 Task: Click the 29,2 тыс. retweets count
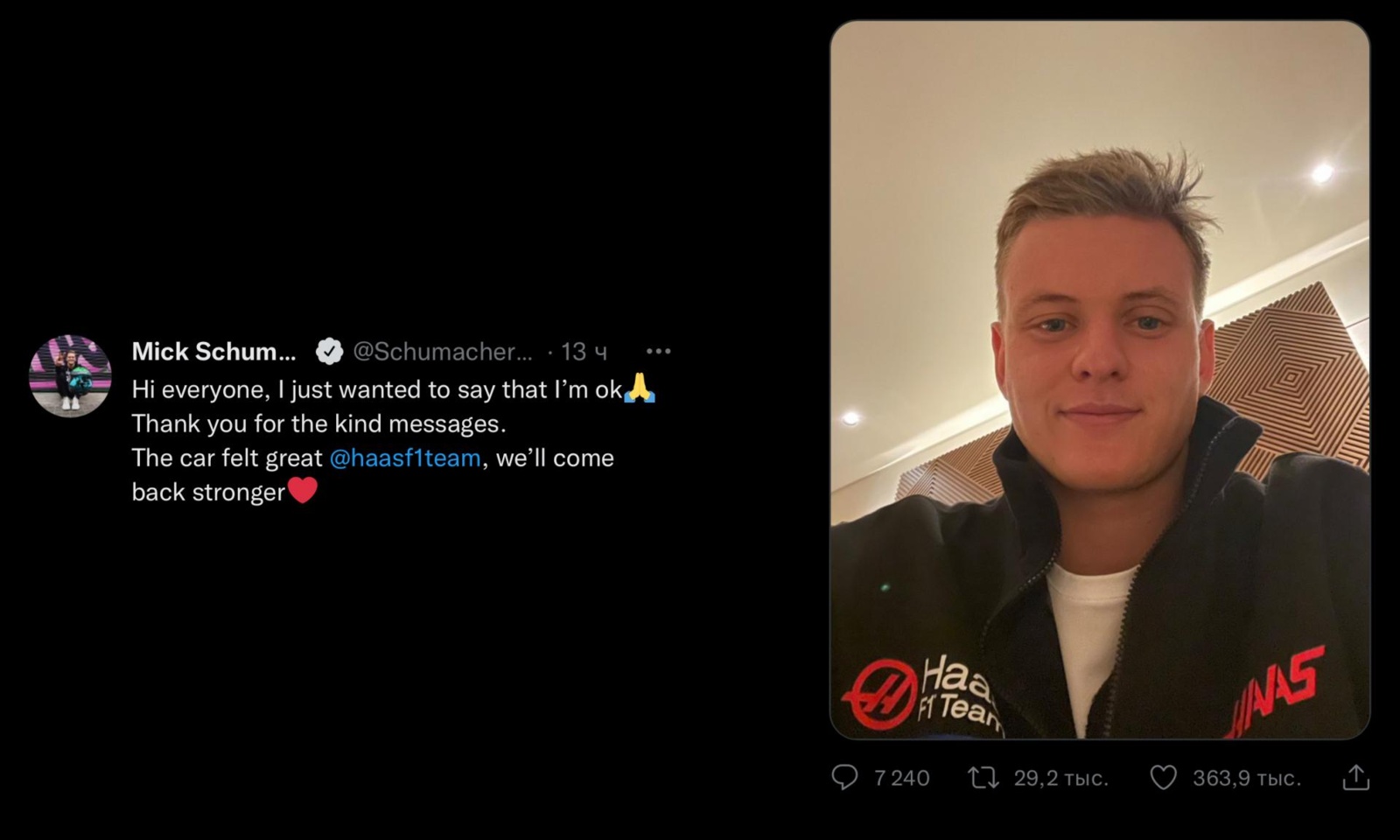tap(1060, 778)
